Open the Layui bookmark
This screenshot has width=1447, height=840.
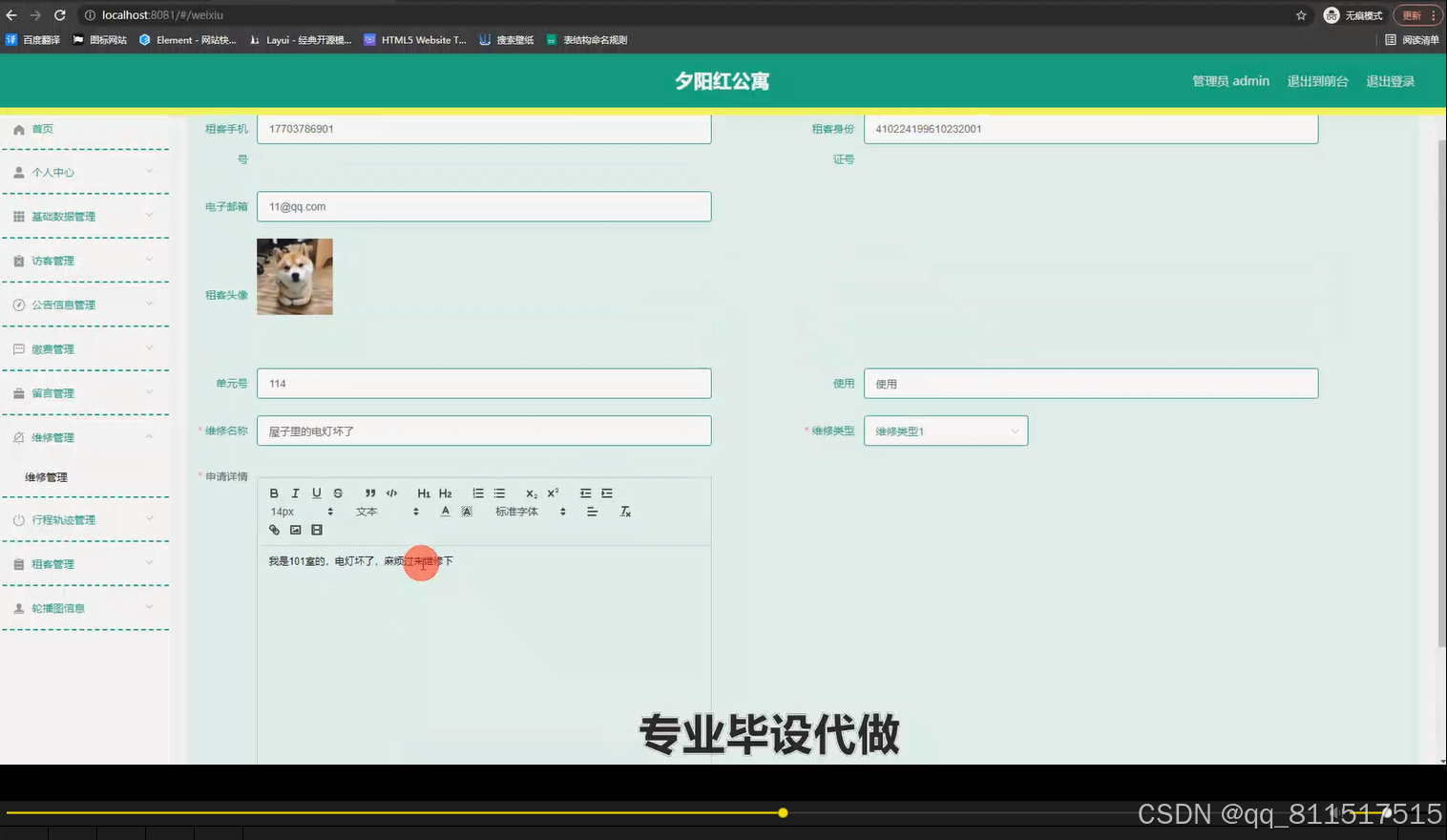(300, 40)
